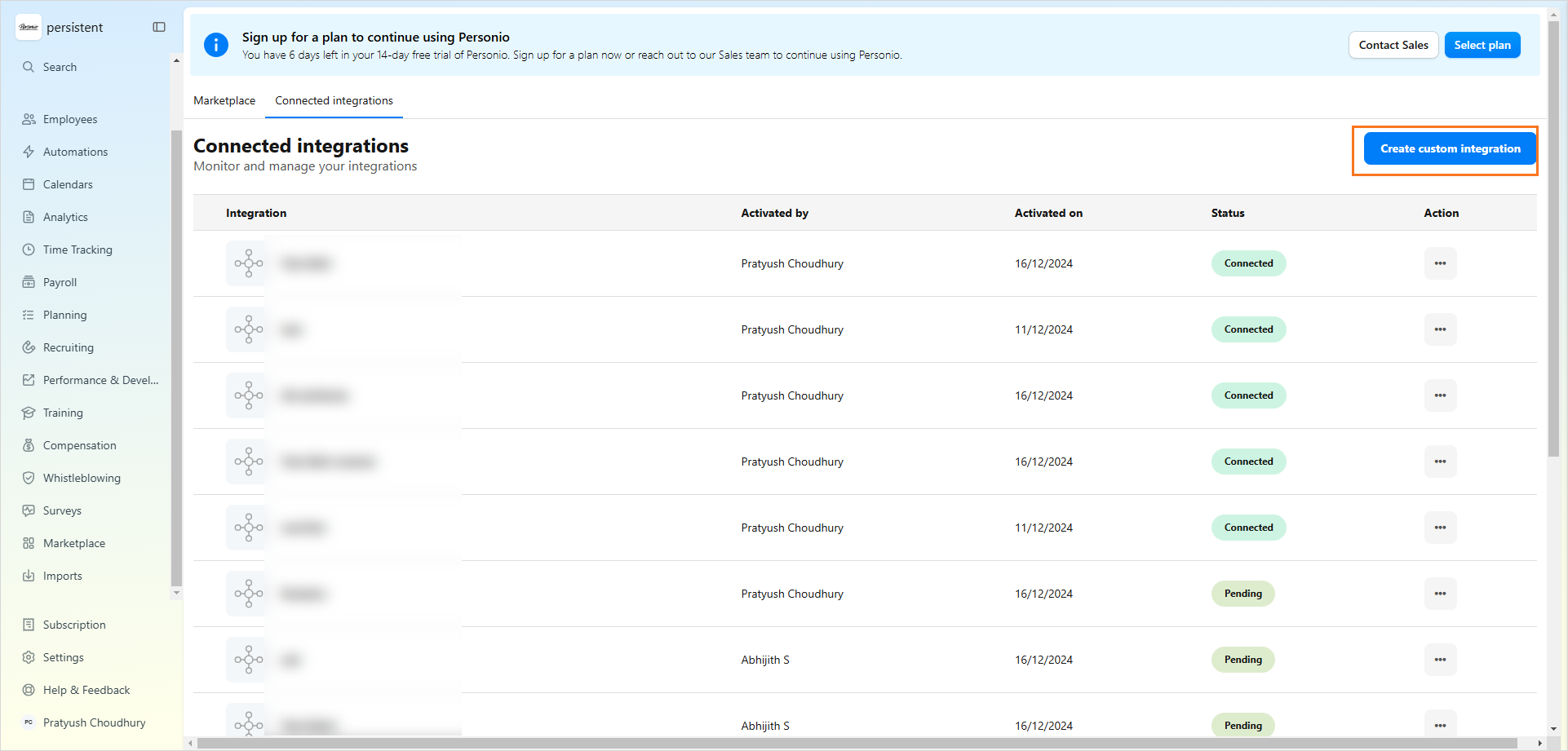Click the Planning list icon
Screen dimensions: 1568x751
[29, 315]
